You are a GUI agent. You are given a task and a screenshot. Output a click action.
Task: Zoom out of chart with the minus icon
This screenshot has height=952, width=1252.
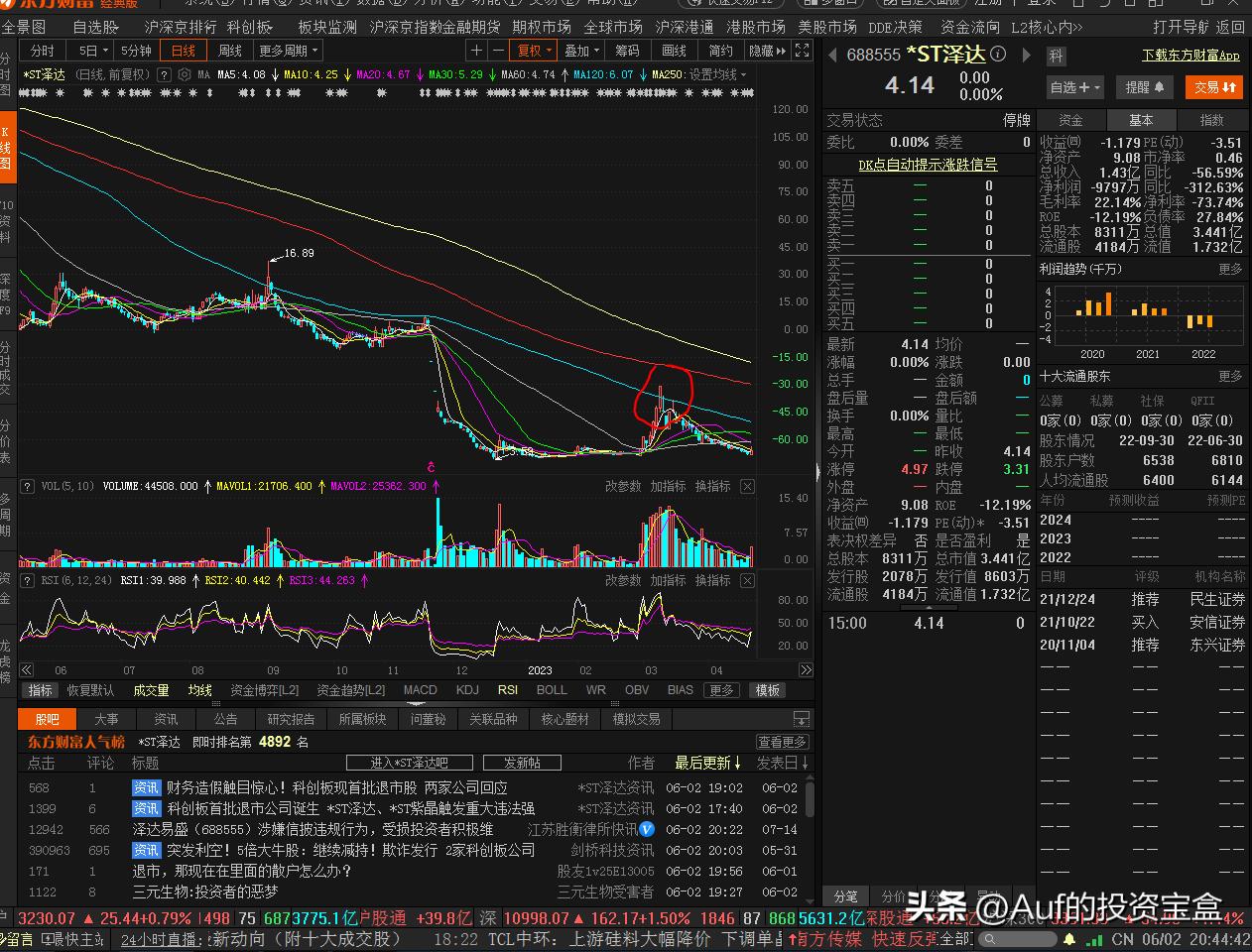click(x=501, y=51)
